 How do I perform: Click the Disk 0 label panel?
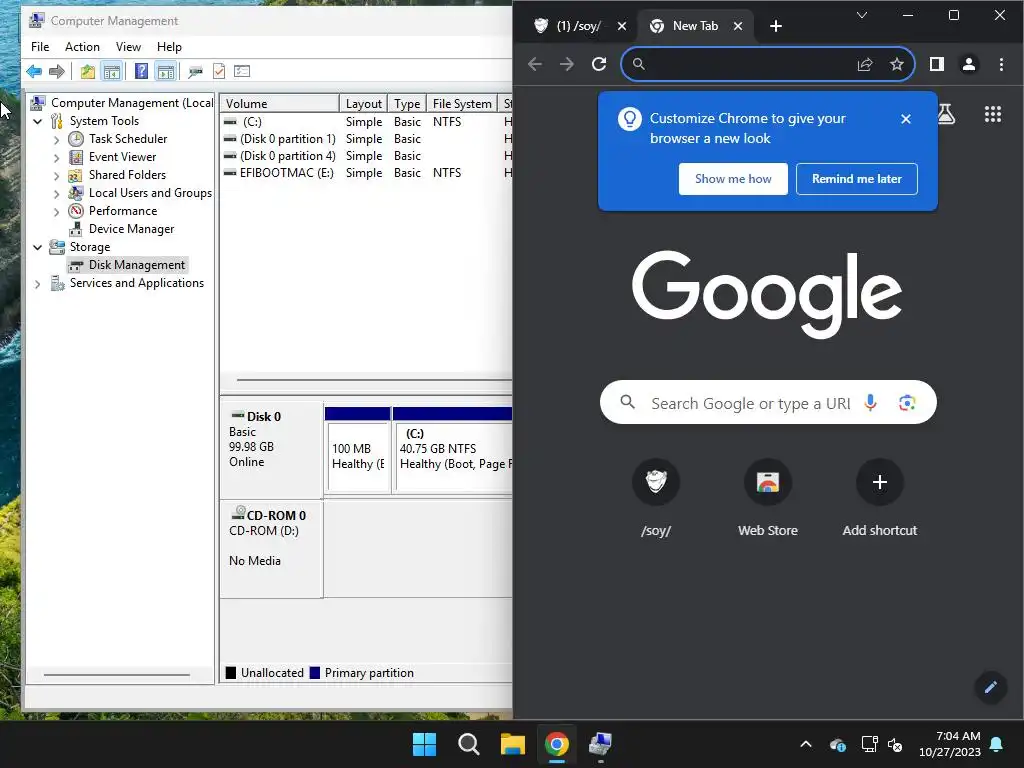point(271,449)
